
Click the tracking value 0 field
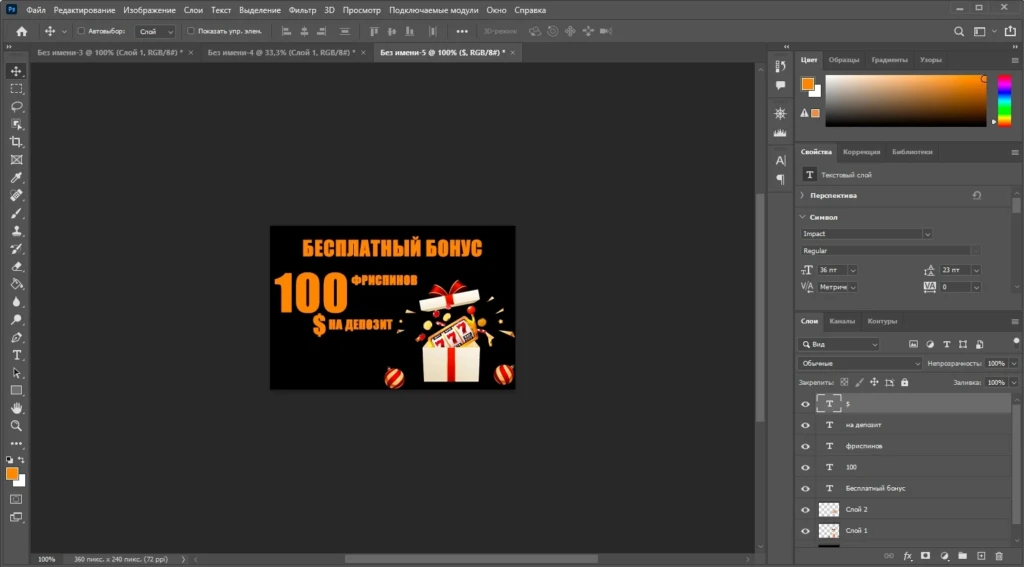click(955, 287)
